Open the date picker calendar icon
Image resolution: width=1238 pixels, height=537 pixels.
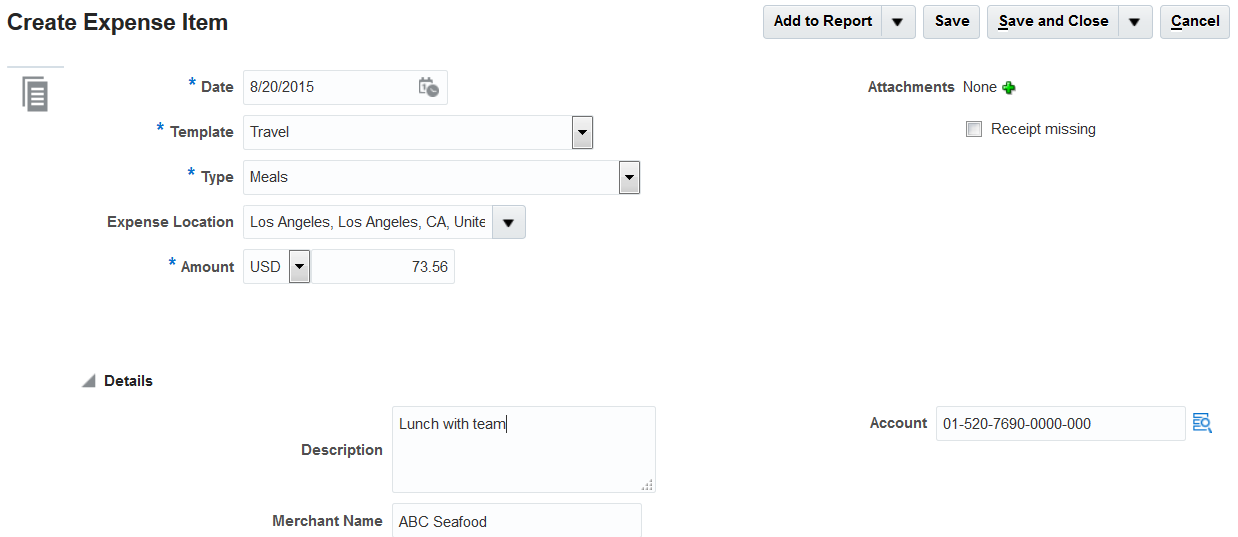pyautogui.click(x=428, y=87)
